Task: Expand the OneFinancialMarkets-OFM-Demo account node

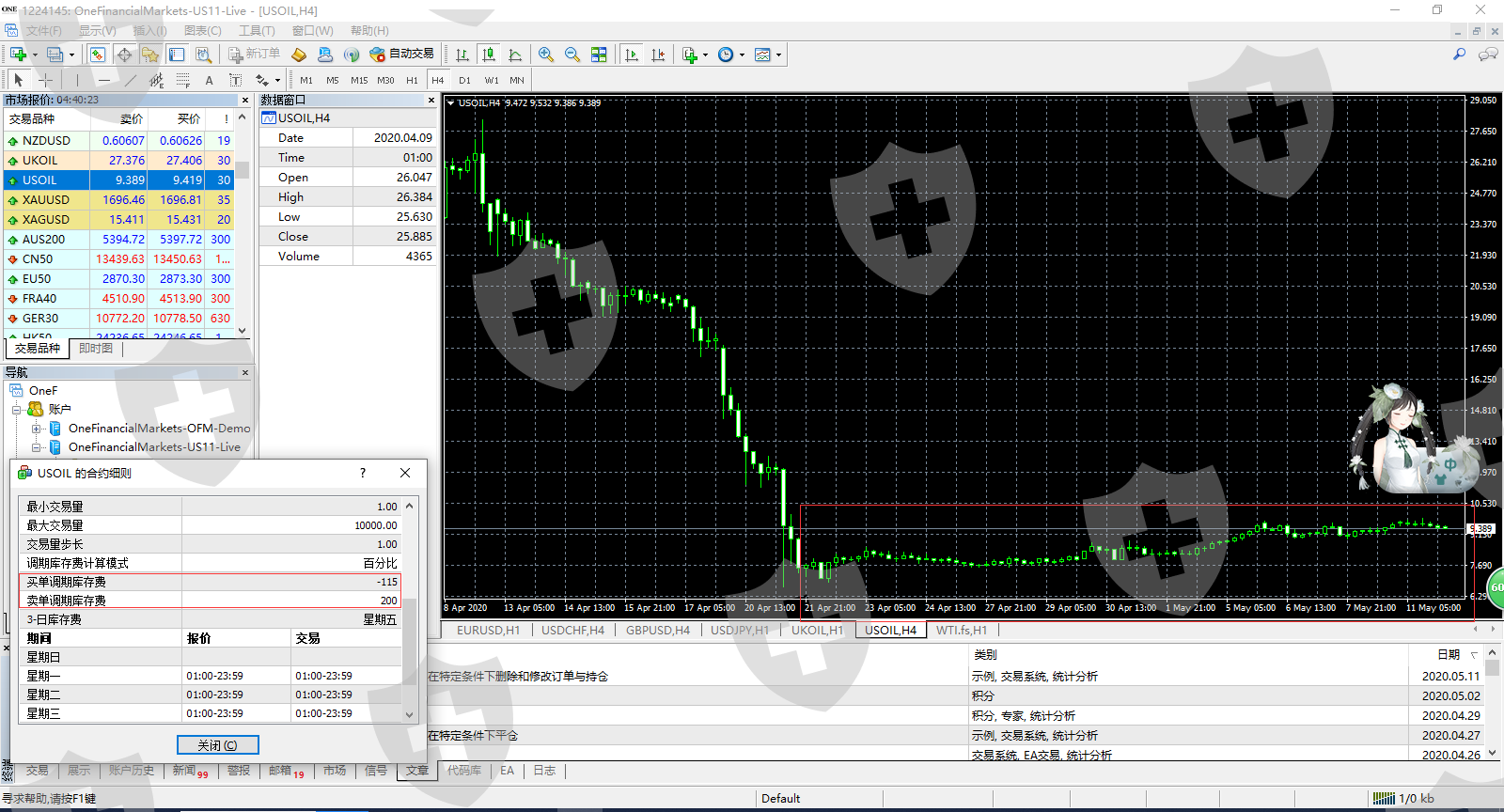Action: pyautogui.click(x=37, y=429)
